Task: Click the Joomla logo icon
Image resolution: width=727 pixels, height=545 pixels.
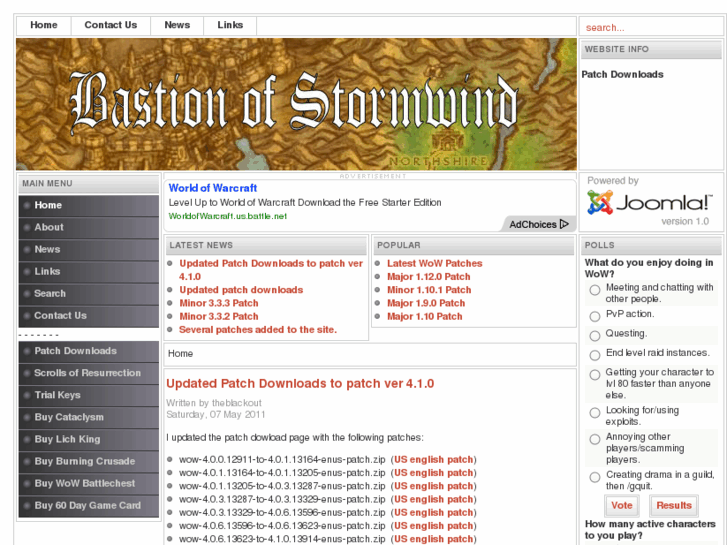Action: 600,202
